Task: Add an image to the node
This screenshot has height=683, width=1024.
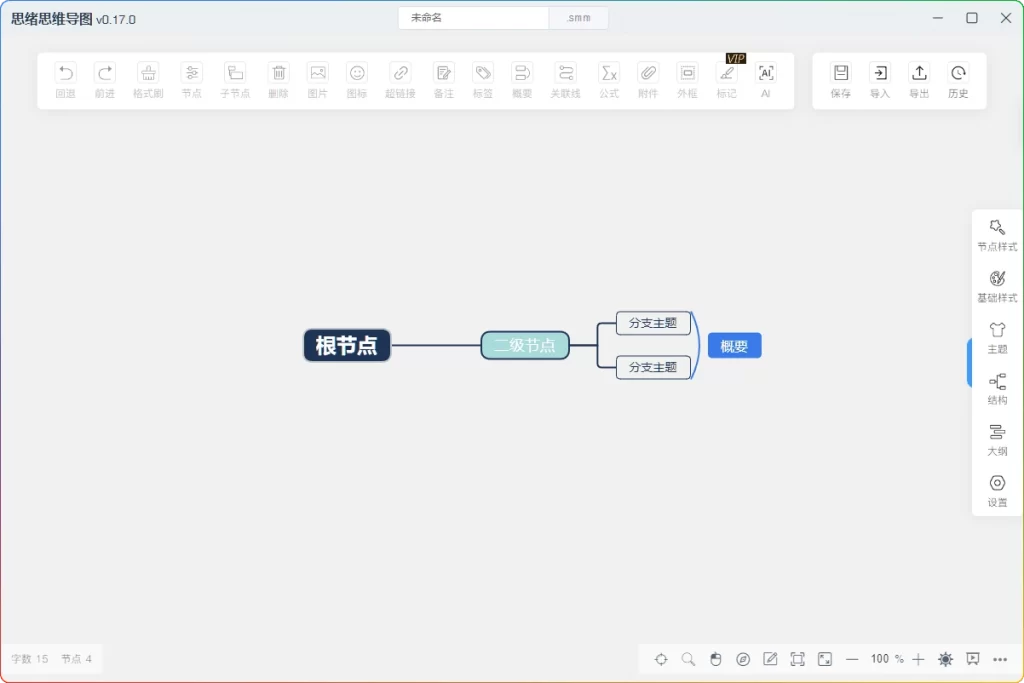Action: 318,80
